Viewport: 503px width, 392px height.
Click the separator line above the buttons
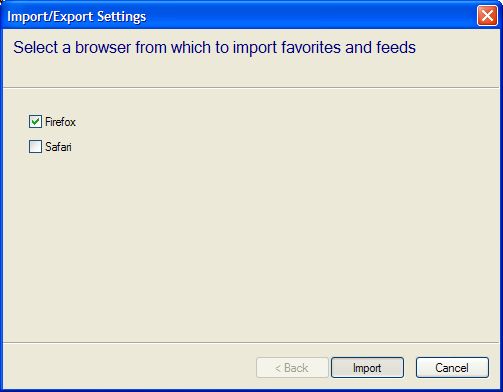click(x=251, y=342)
